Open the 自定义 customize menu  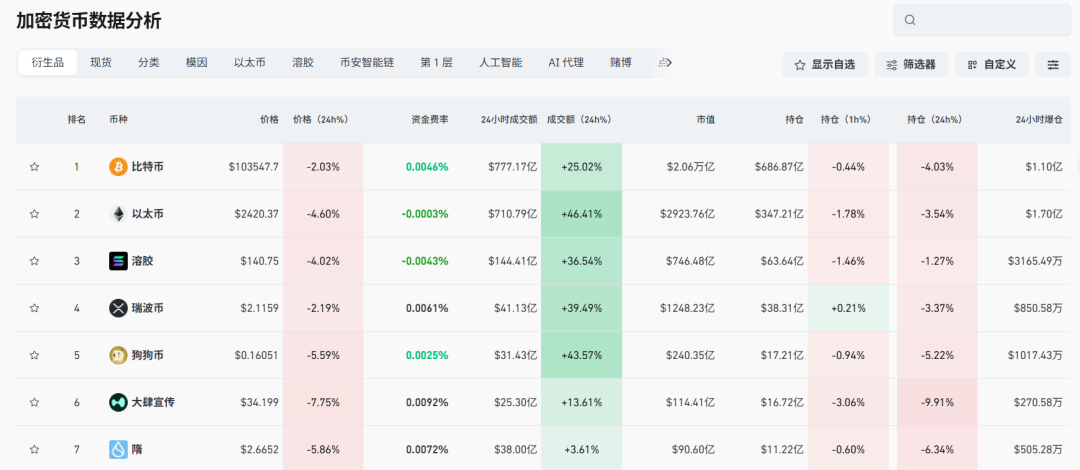991,64
